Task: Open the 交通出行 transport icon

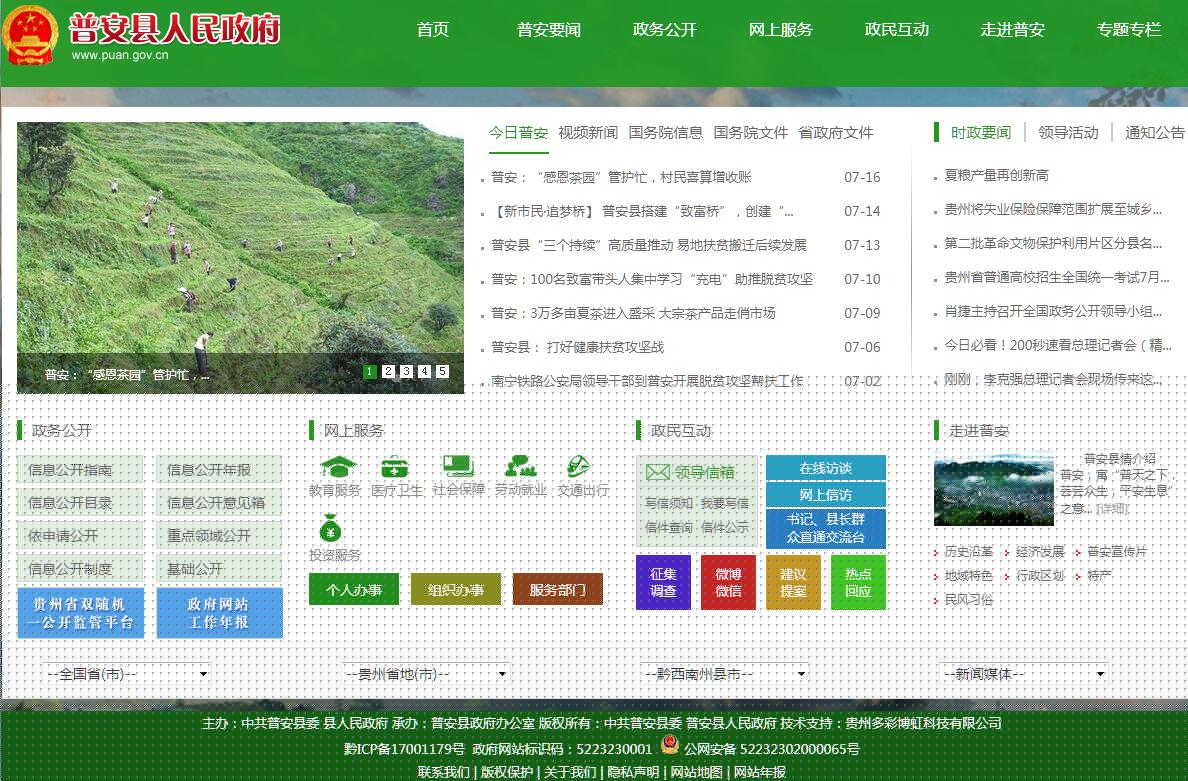Action: (x=578, y=466)
